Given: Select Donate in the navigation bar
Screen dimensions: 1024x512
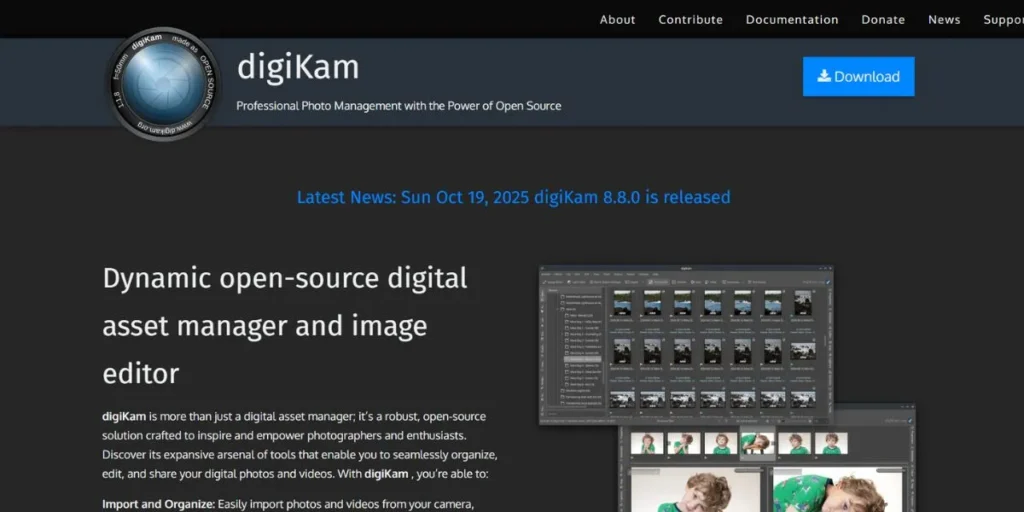Looking at the screenshot, I should coord(883,19).
